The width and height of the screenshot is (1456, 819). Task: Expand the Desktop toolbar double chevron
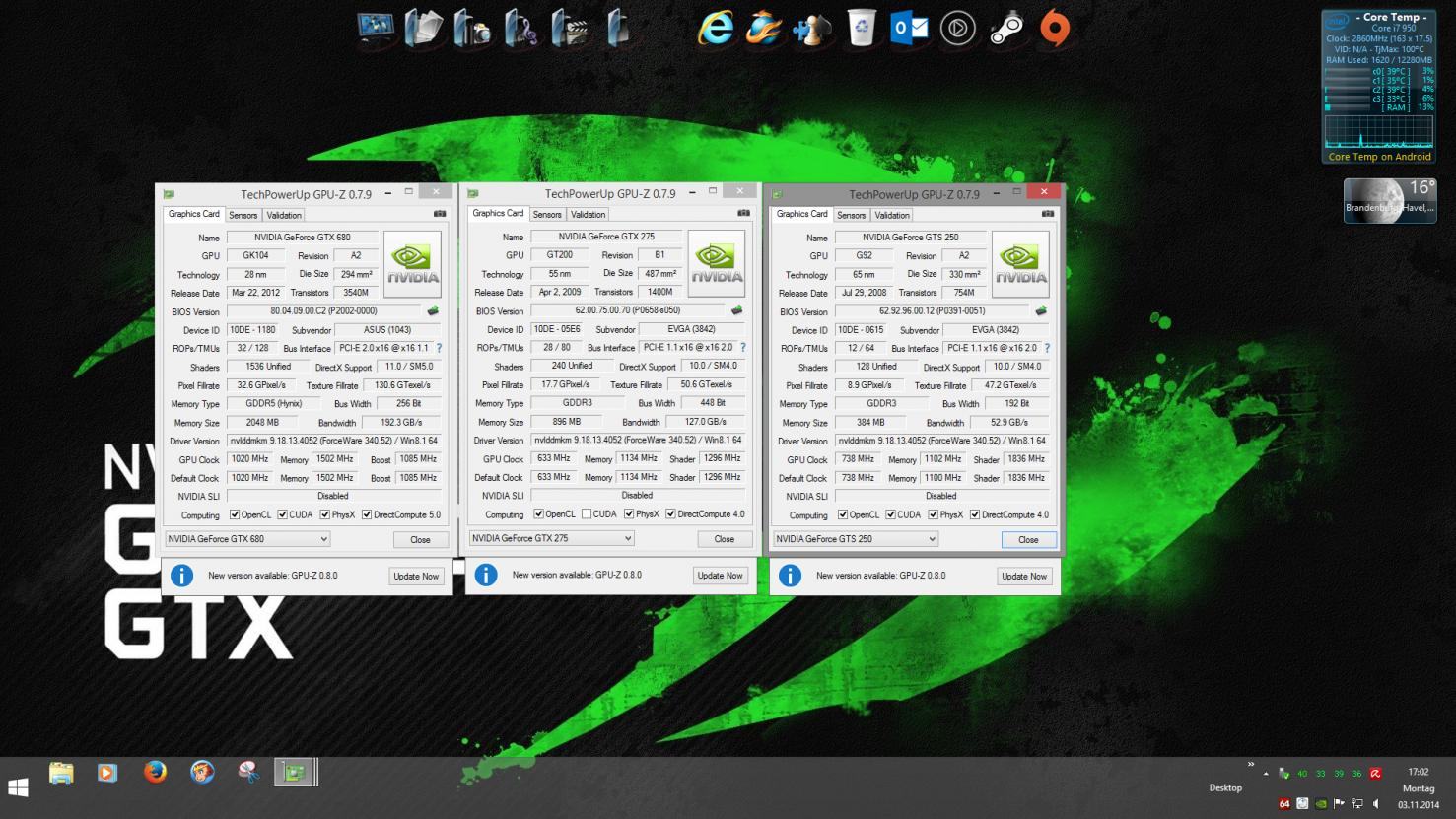pyautogui.click(x=1251, y=764)
